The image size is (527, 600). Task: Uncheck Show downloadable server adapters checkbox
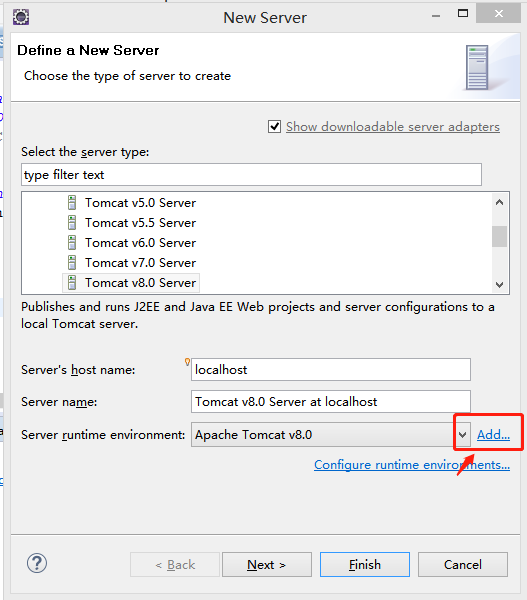pos(274,126)
